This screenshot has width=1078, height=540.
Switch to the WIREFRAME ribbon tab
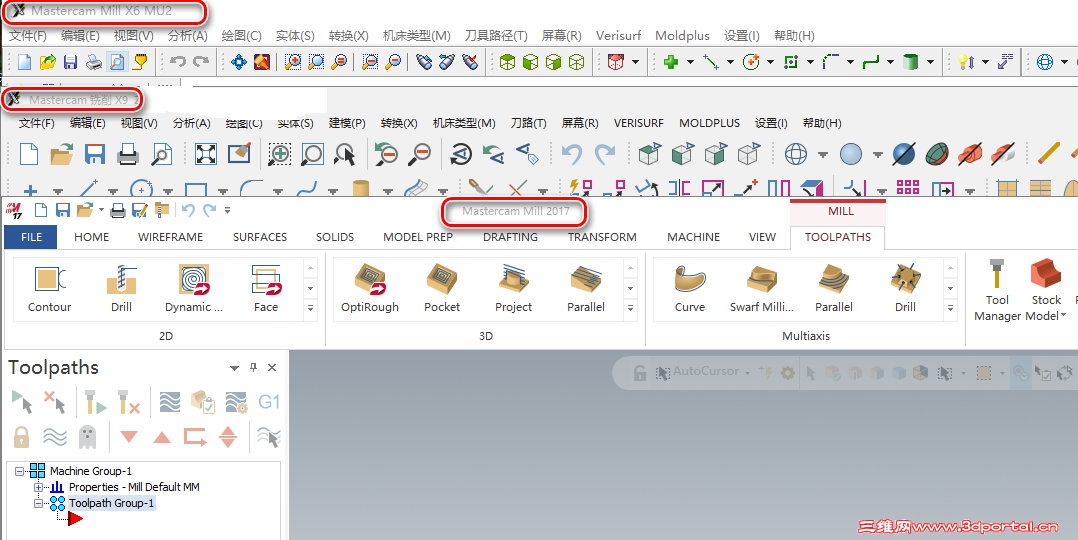[x=170, y=237]
